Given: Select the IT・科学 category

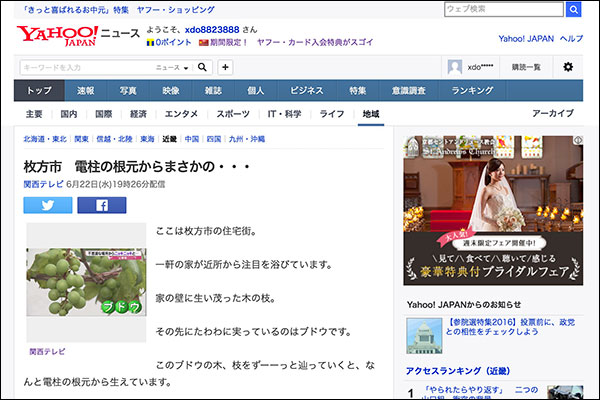Looking at the screenshot, I should [x=285, y=114].
